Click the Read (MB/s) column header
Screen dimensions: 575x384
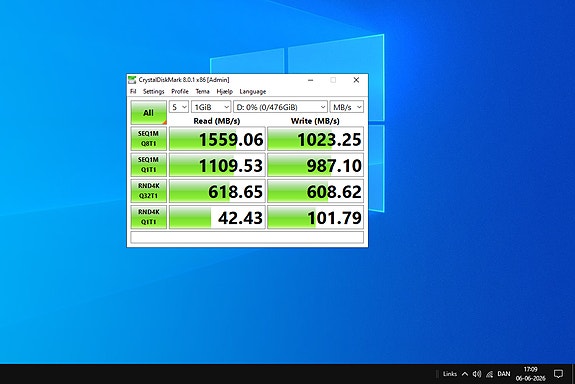(x=217, y=121)
